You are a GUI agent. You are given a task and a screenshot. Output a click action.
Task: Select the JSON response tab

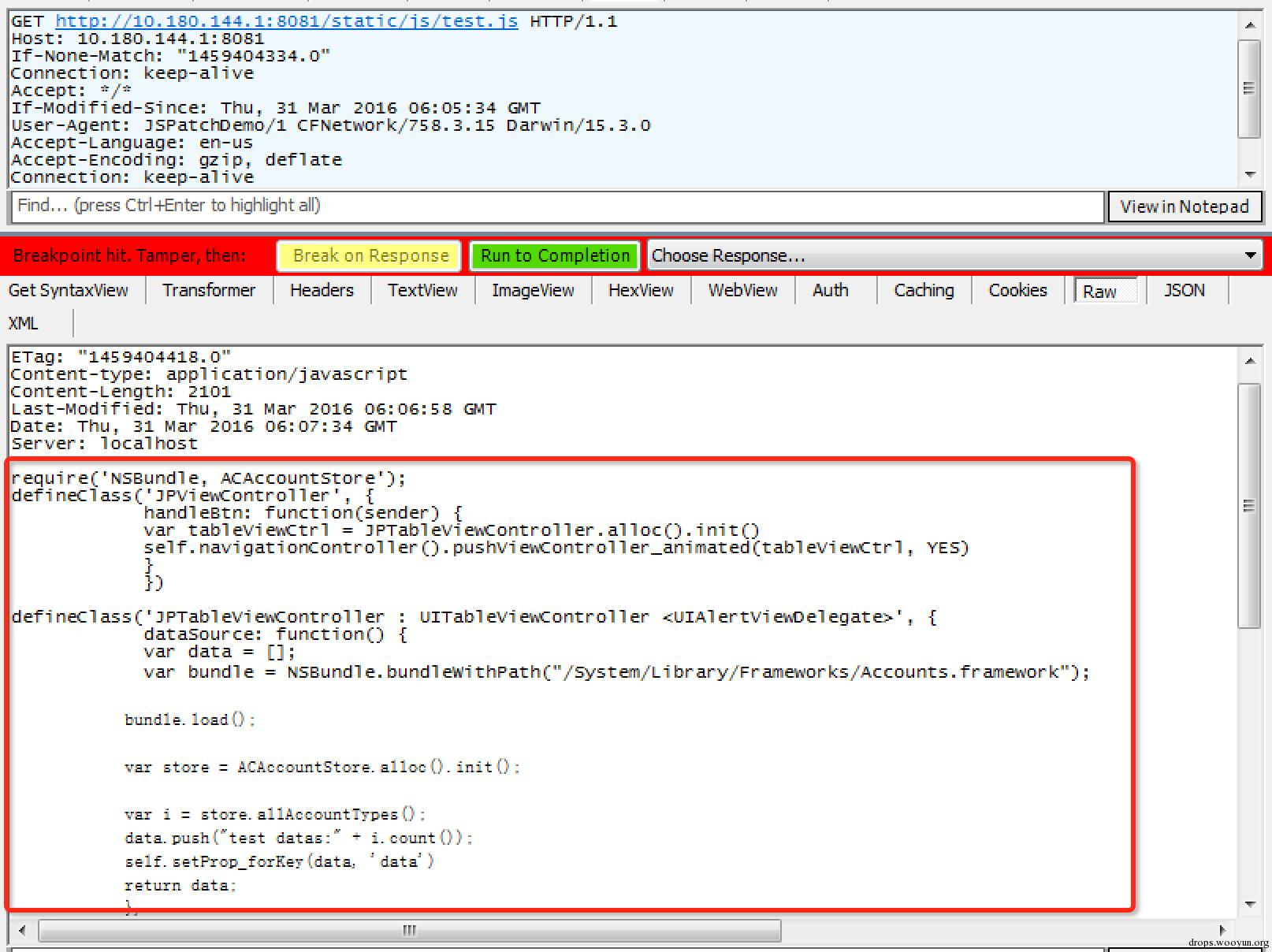(1184, 291)
